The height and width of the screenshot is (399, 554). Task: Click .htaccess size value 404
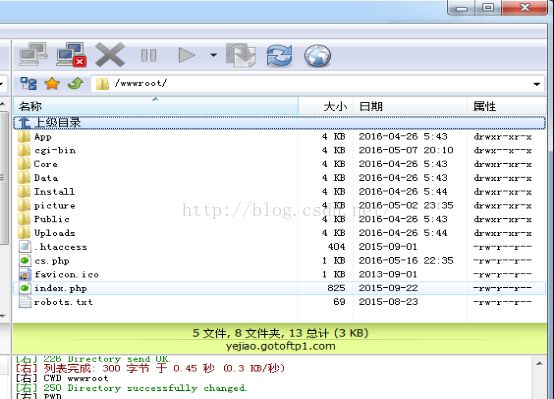[336, 247]
